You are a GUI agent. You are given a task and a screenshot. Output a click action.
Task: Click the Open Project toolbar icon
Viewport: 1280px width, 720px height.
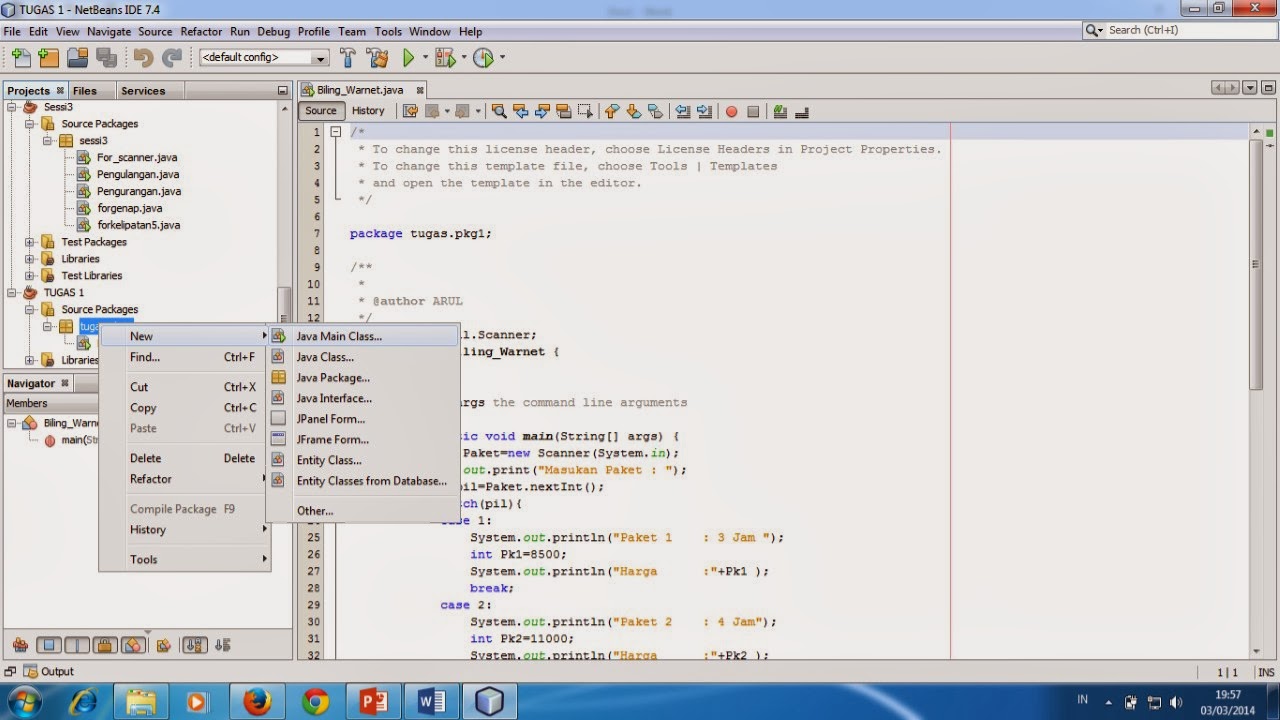77,58
